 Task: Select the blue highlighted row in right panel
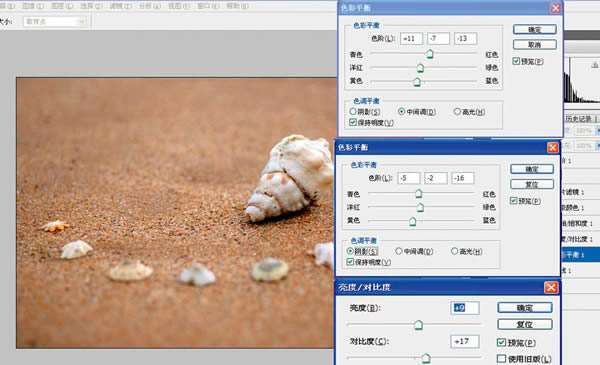point(580,254)
